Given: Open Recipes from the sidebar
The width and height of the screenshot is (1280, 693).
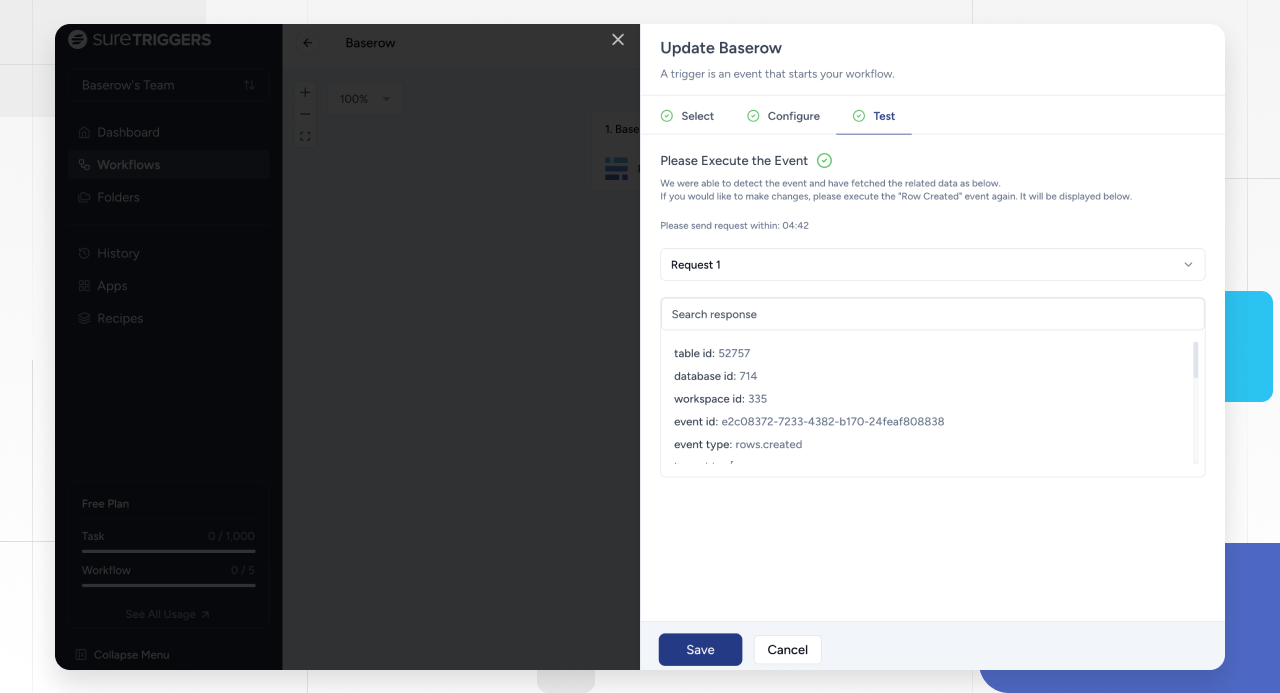Looking at the screenshot, I should 169,318.
